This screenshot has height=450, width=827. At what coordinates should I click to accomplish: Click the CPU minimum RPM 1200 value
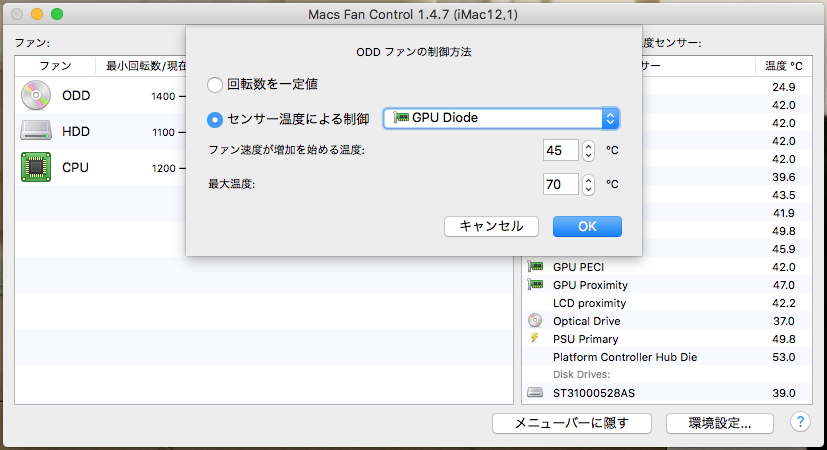(x=163, y=168)
